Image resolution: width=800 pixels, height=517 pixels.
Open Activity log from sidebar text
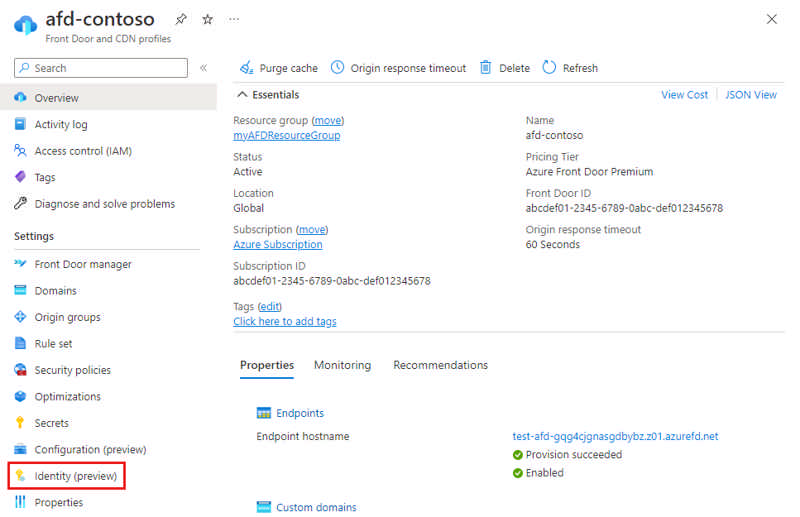61,125
